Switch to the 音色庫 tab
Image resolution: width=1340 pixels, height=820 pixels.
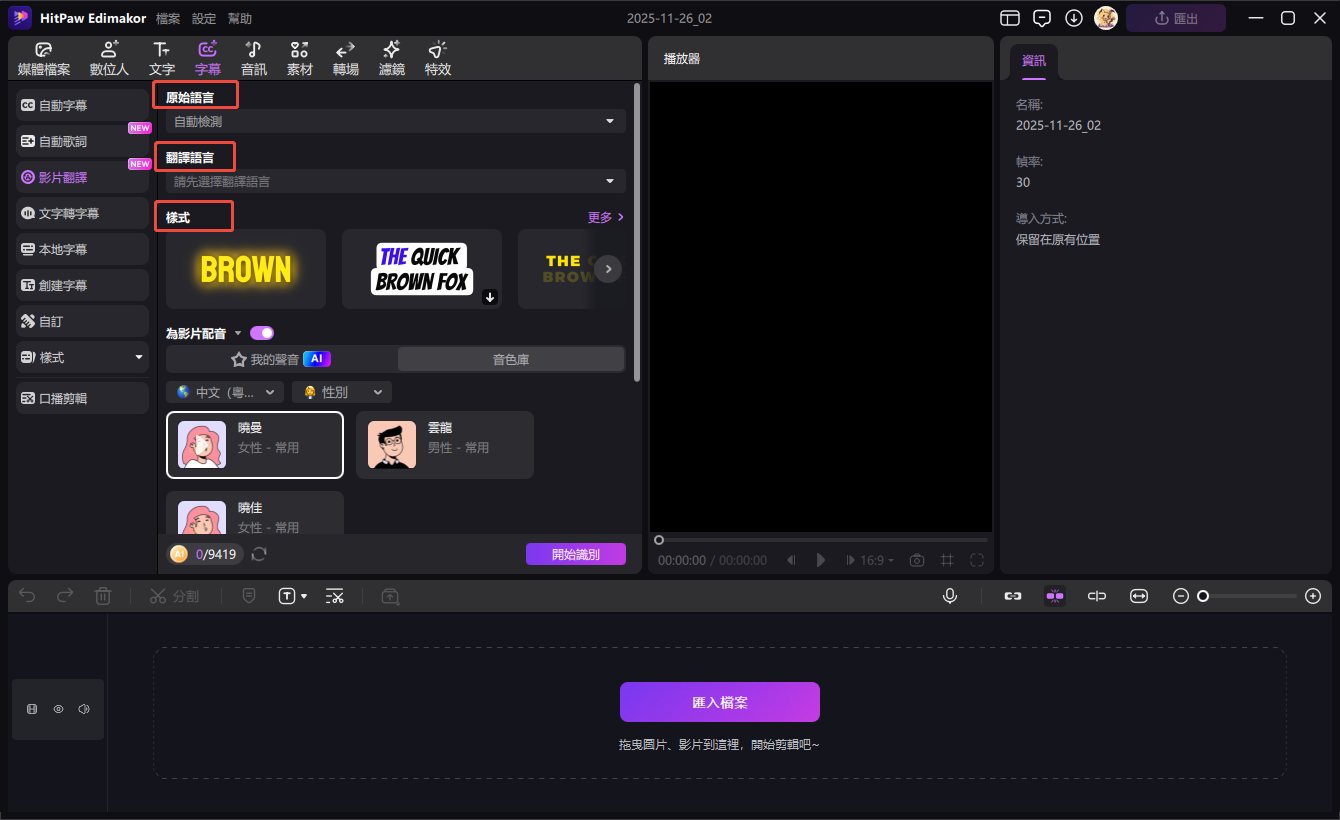pos(511,359)
